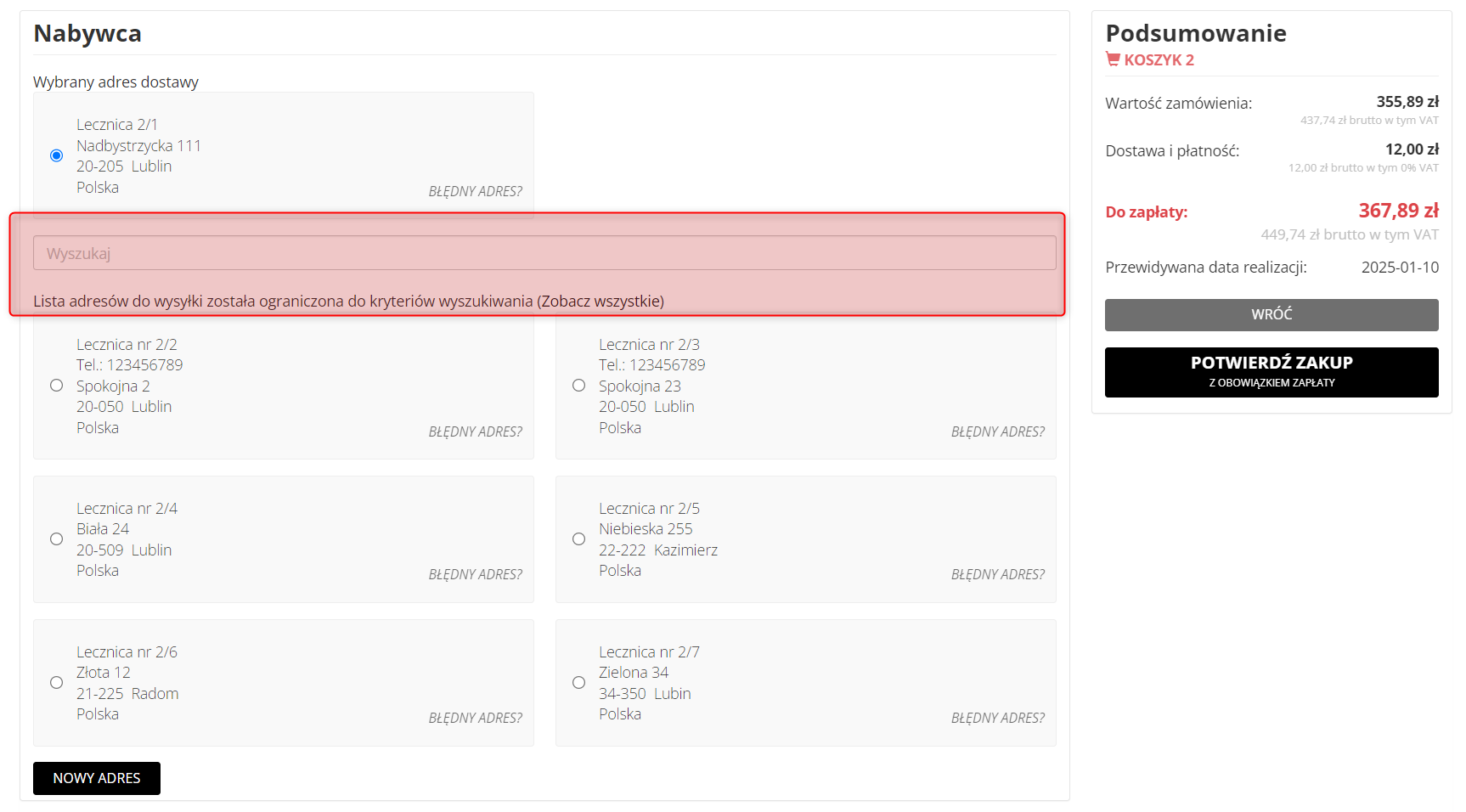Report BŁĘDNY ADRES? for Lecznica nr 2/3
The height and width of the screenshot is (812, 1466).
click(x=997, y=431)
